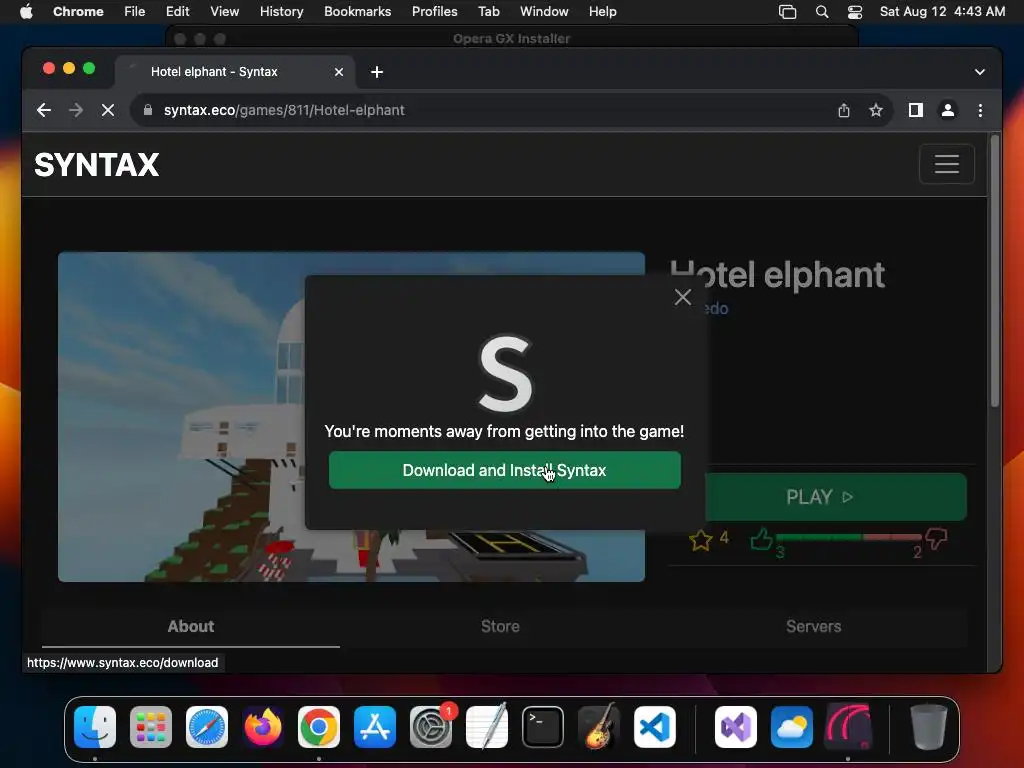Switch to the Store tab
The image size is (1024, 768).
click(x=500, y=626)
